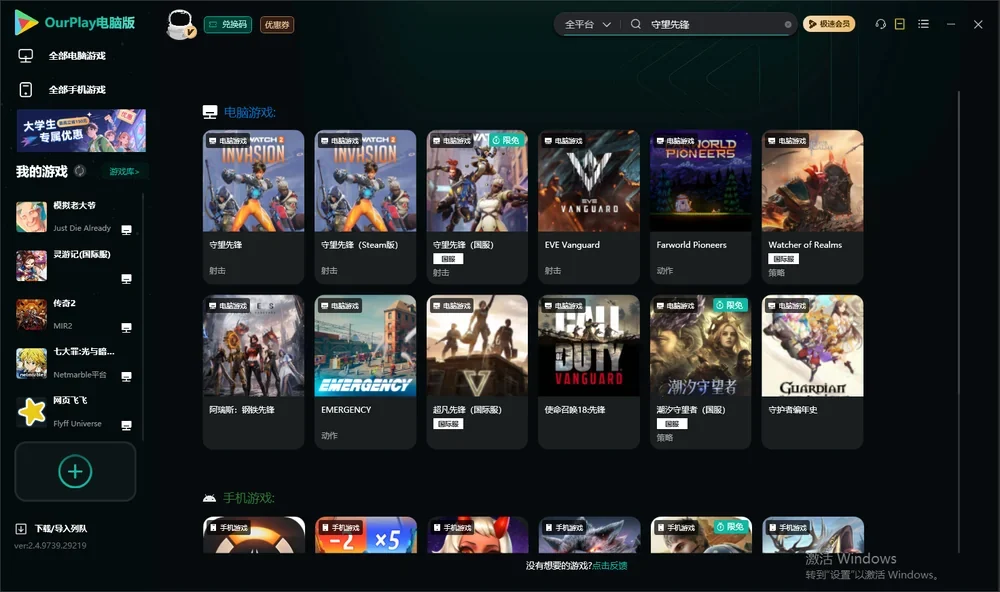This screenshot has width=1000, height=592.
Task: Select 模拟老大爷 in my games
Action: pos(75,217)
